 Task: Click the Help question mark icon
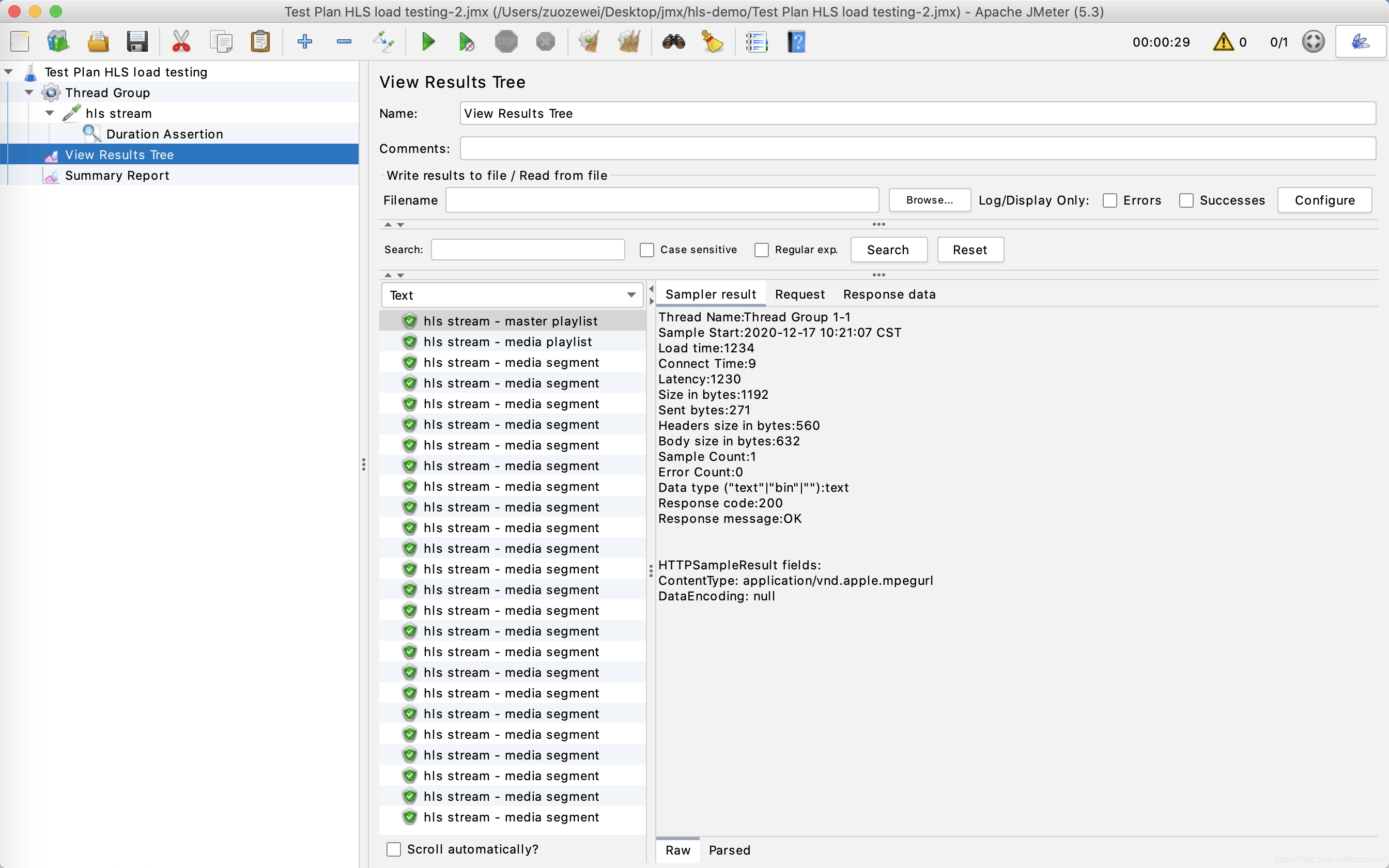click(x=796, y=42)
